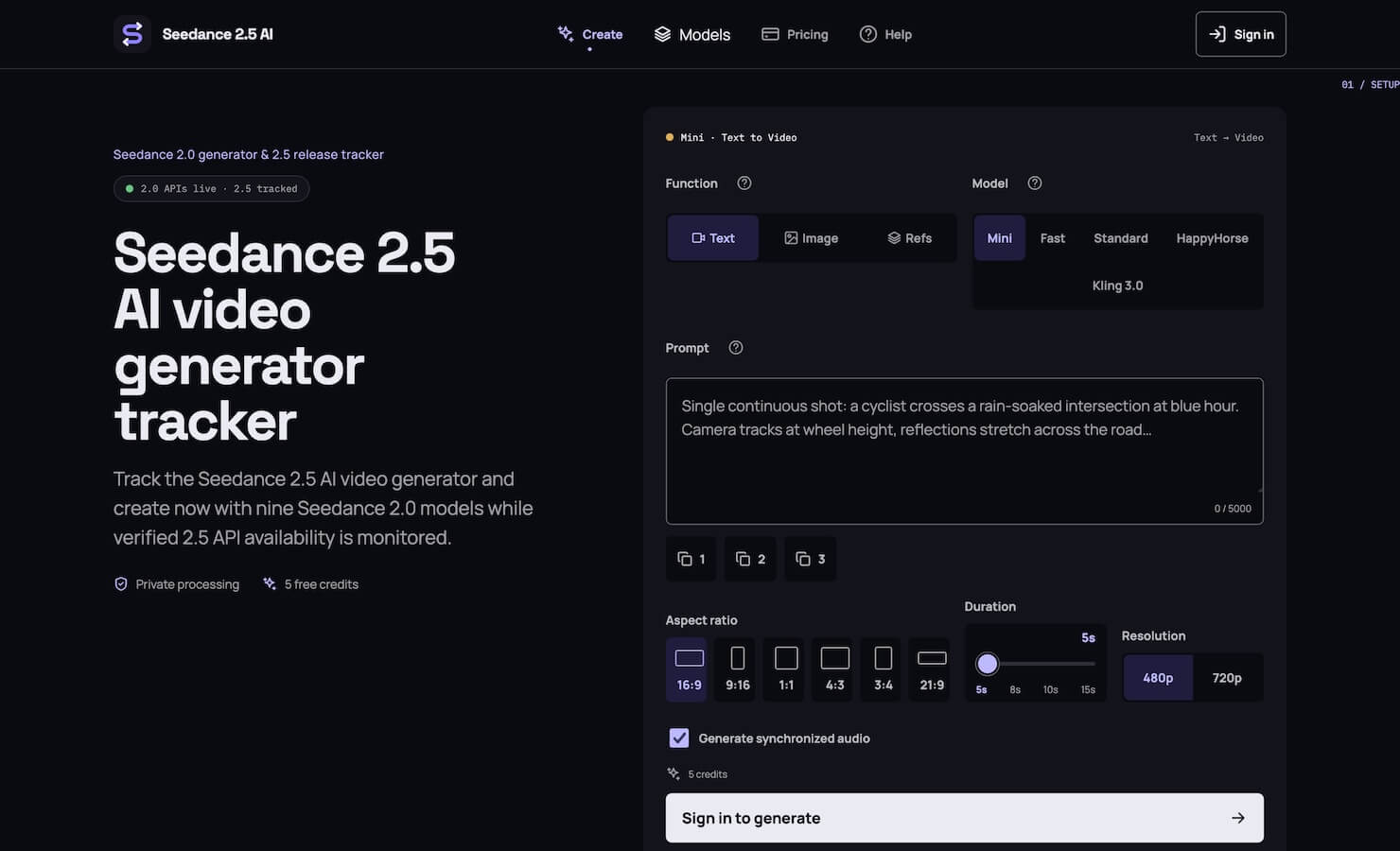Viewport: 1400px width, 851px height.
Task: Click the '2.0 APIs live · 2.5 tracked' badge
Action: click(211, 188)
